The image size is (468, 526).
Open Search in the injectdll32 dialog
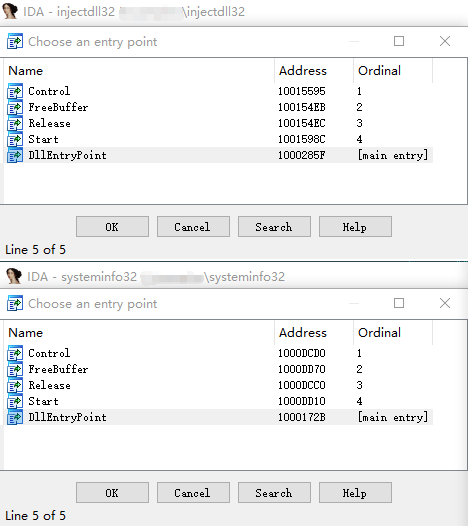[274, 227]
